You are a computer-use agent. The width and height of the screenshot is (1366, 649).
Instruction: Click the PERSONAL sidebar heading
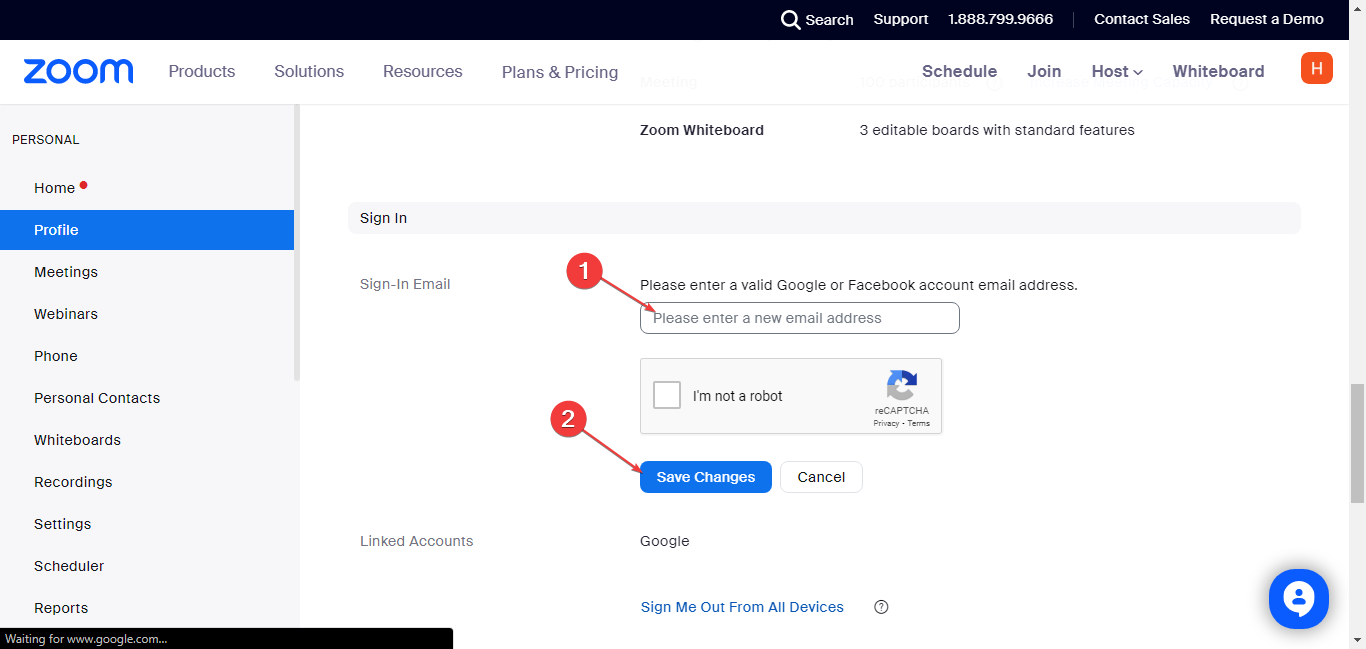coord(46,140)
